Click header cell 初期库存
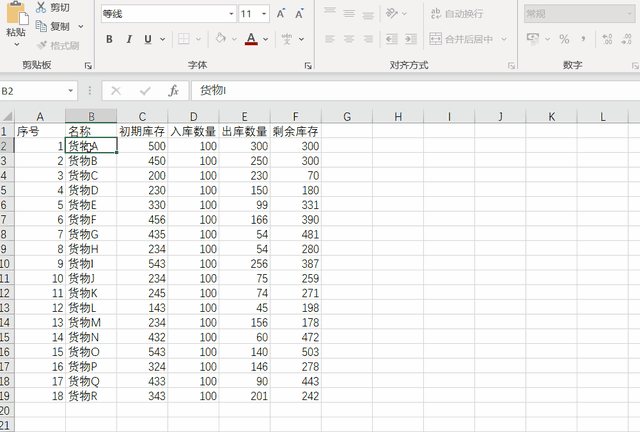This screenshot has width=640, height=432. [x=142, y=131]
